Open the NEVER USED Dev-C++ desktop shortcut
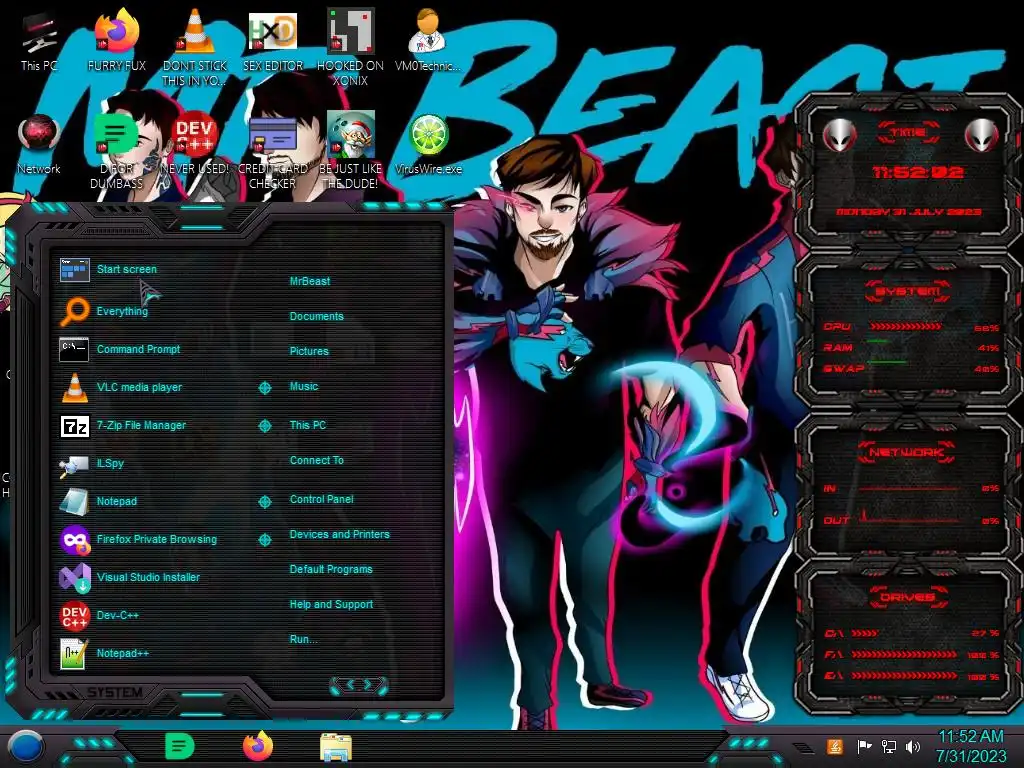Viewport: 1024px width, 768px height. (x=195, y=144)
